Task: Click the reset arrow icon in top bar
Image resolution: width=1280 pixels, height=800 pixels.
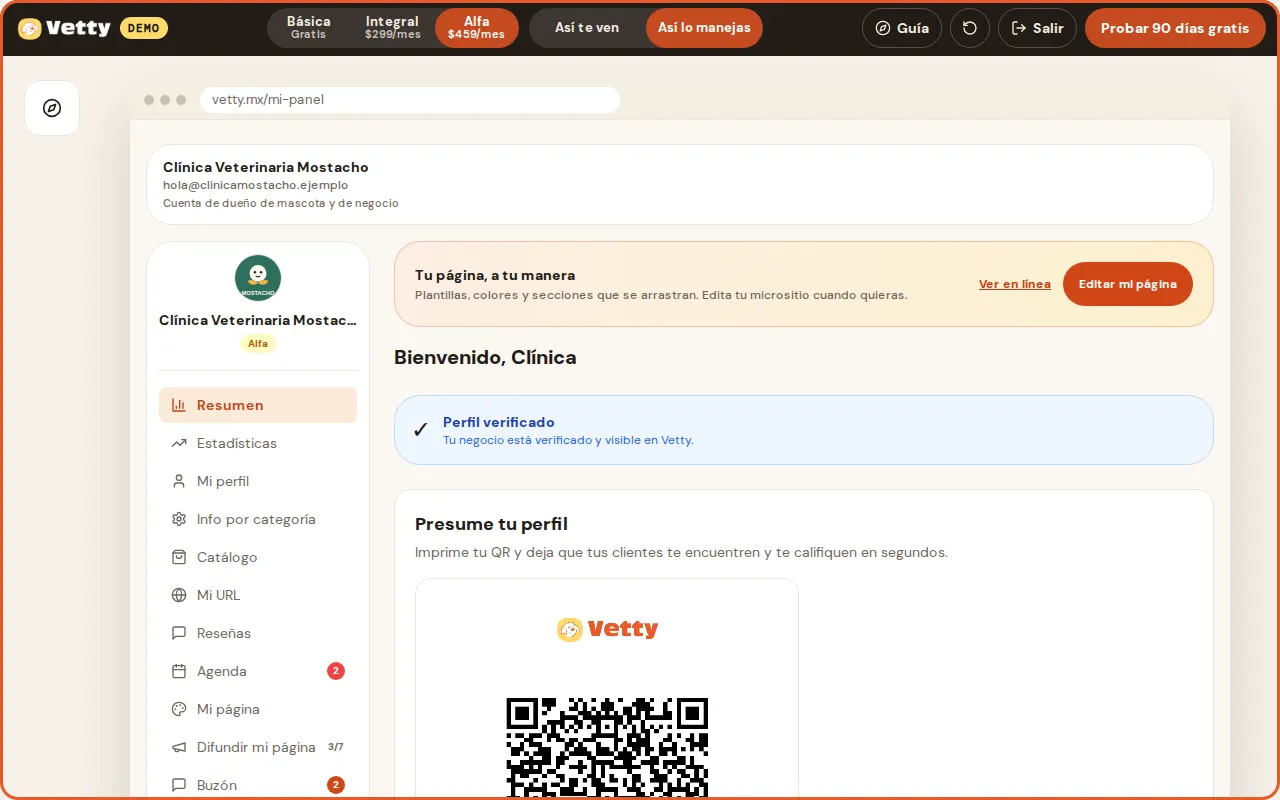Action: [x=969, y=28]
